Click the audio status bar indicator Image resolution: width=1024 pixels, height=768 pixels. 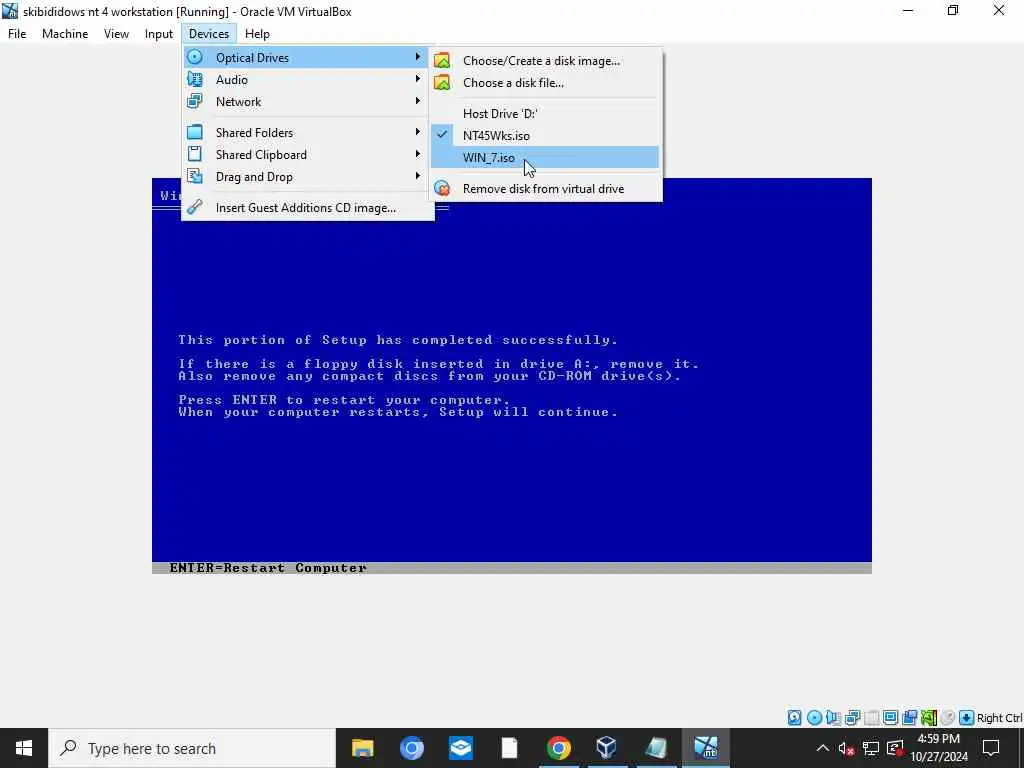(x=833, y=718)
